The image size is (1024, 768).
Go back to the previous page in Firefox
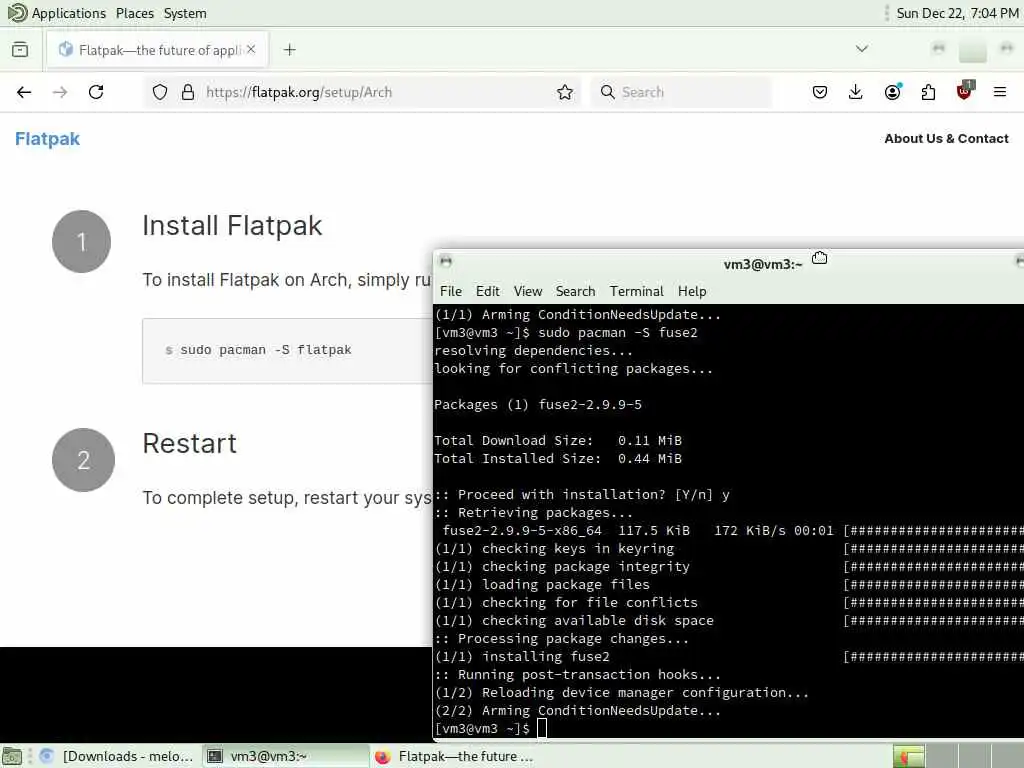coord(24,92)
